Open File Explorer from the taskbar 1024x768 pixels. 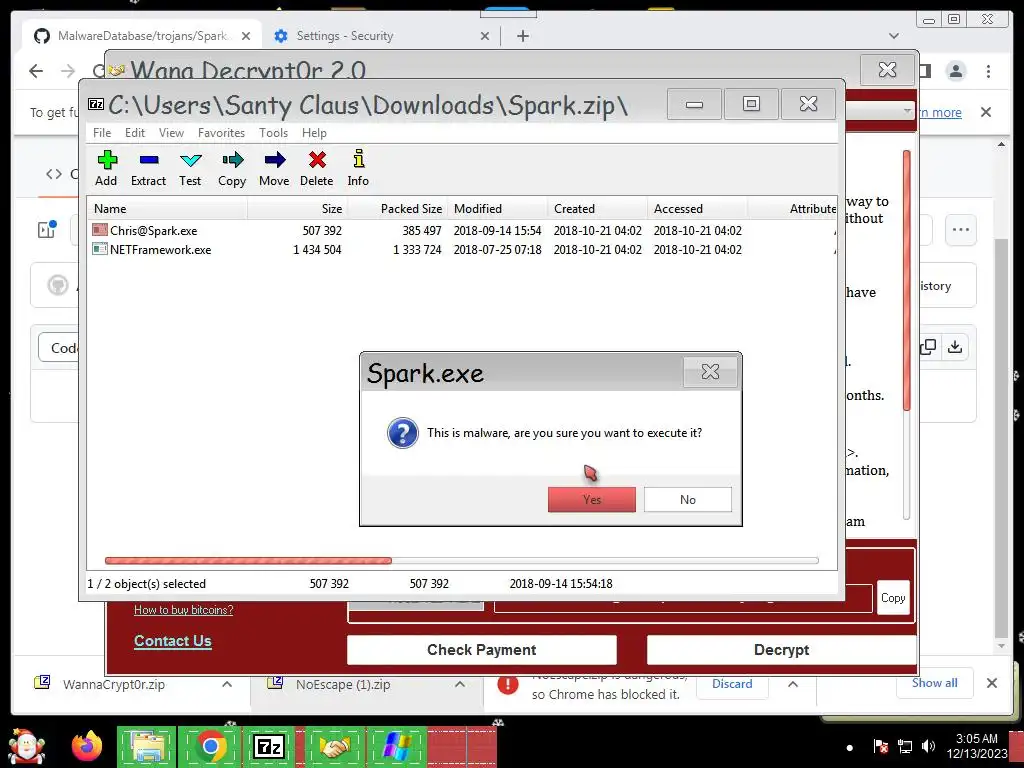[x=147, y=746]
